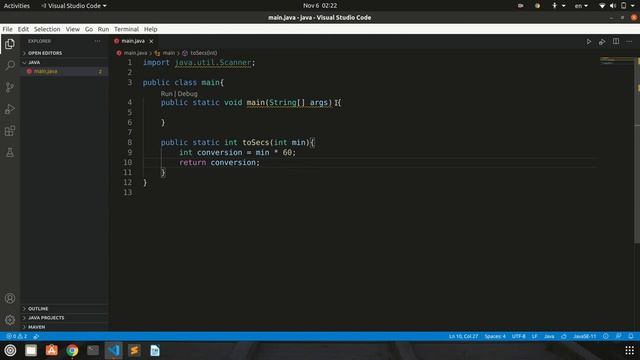Open the accessibility menu in top bar
This screenshot has height=360, width=640.
coord(558,6)
